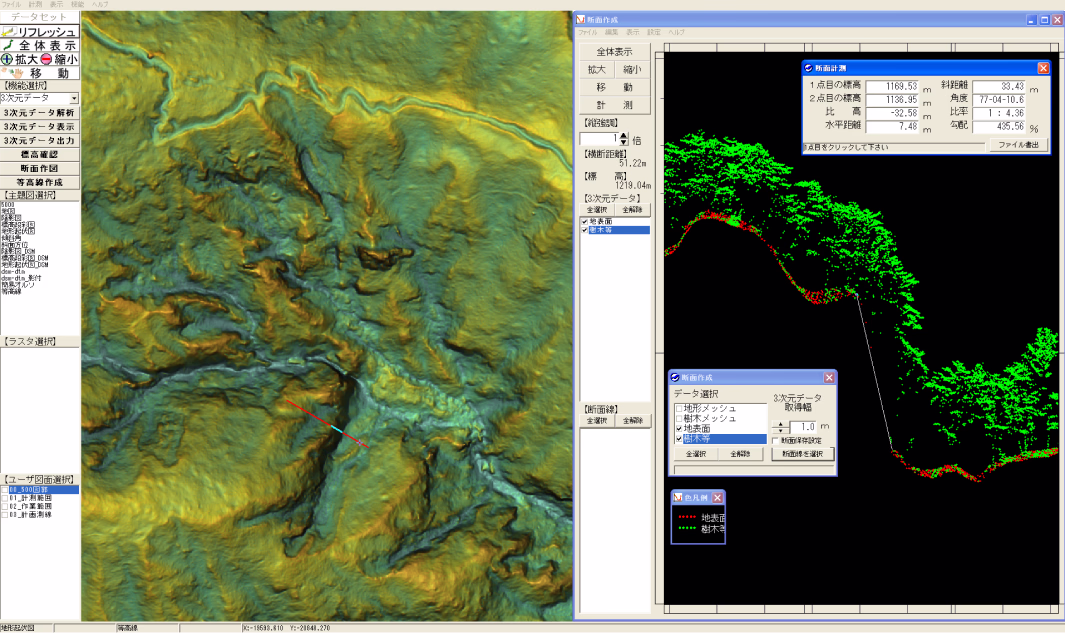
Task: Increase the 縦強調 magnification spinner
Action: pos(625,136)
